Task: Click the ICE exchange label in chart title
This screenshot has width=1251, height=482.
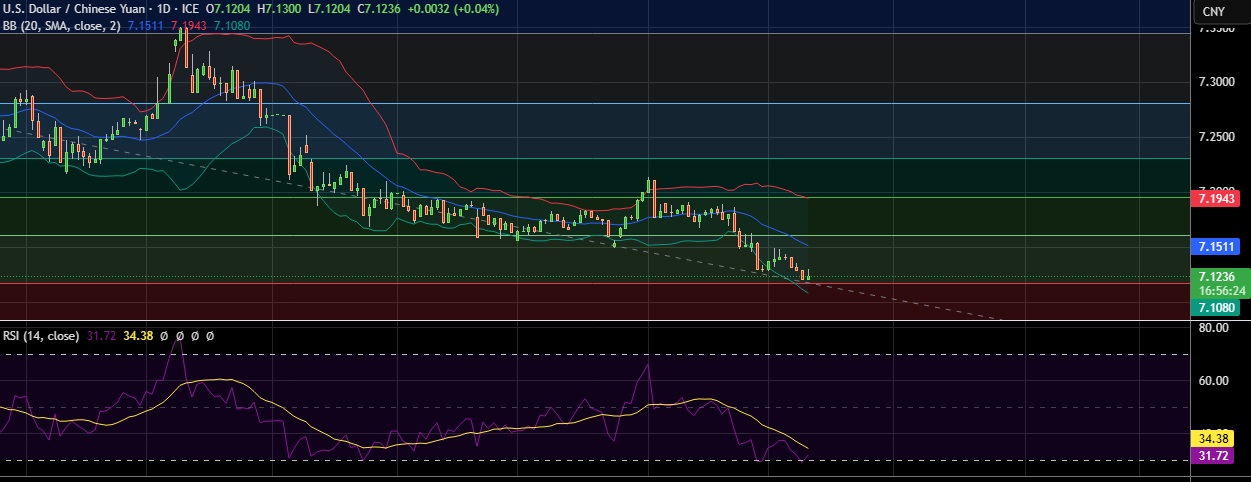Action: 187,9
